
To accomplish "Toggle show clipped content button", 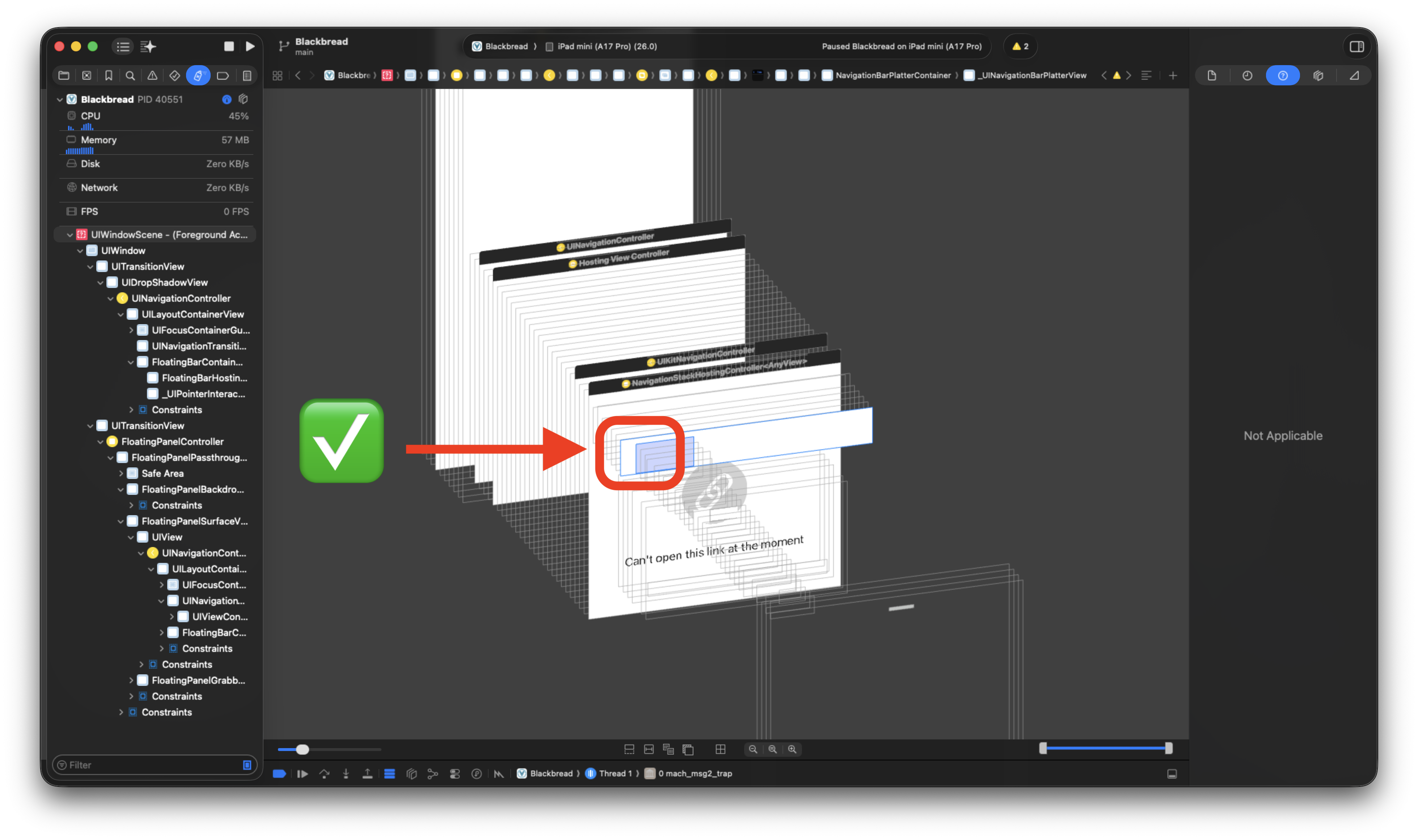I will [629, 749].
